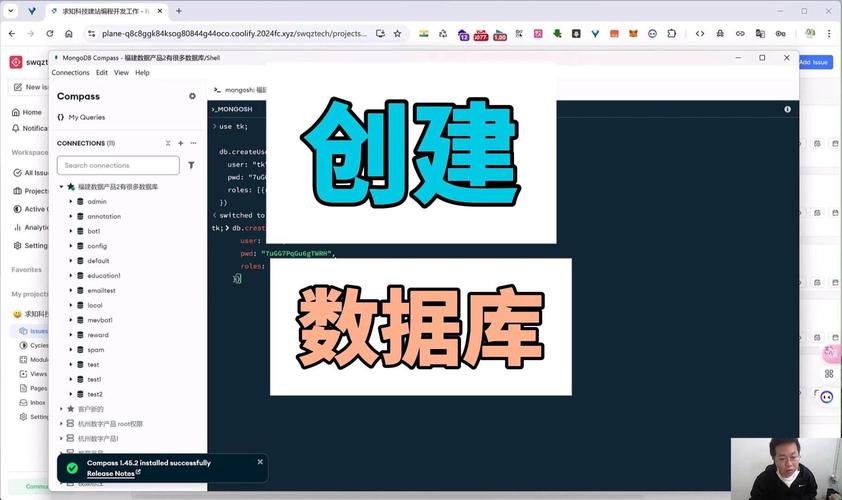The height and width of the screenshot is (500, 842).
Task: Click favorite star of 福建数据产品2 connection
Action: pos(70,187)
